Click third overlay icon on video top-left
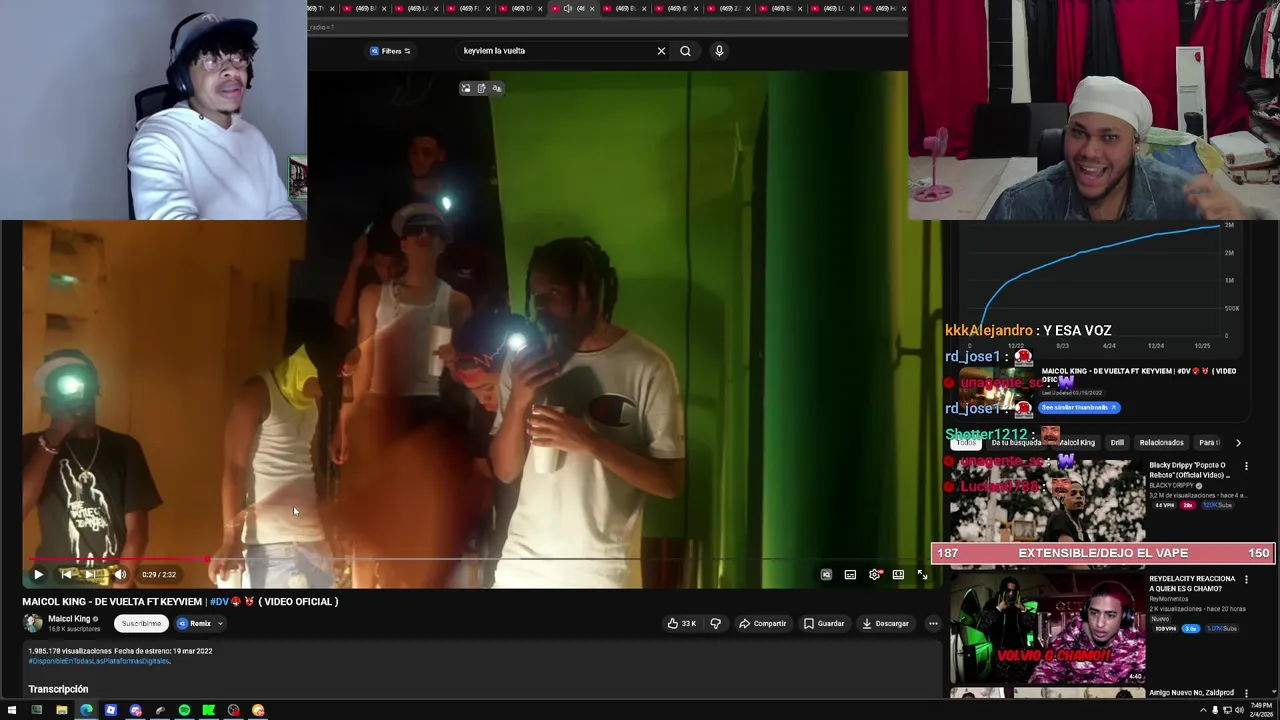 pos(496,88)
